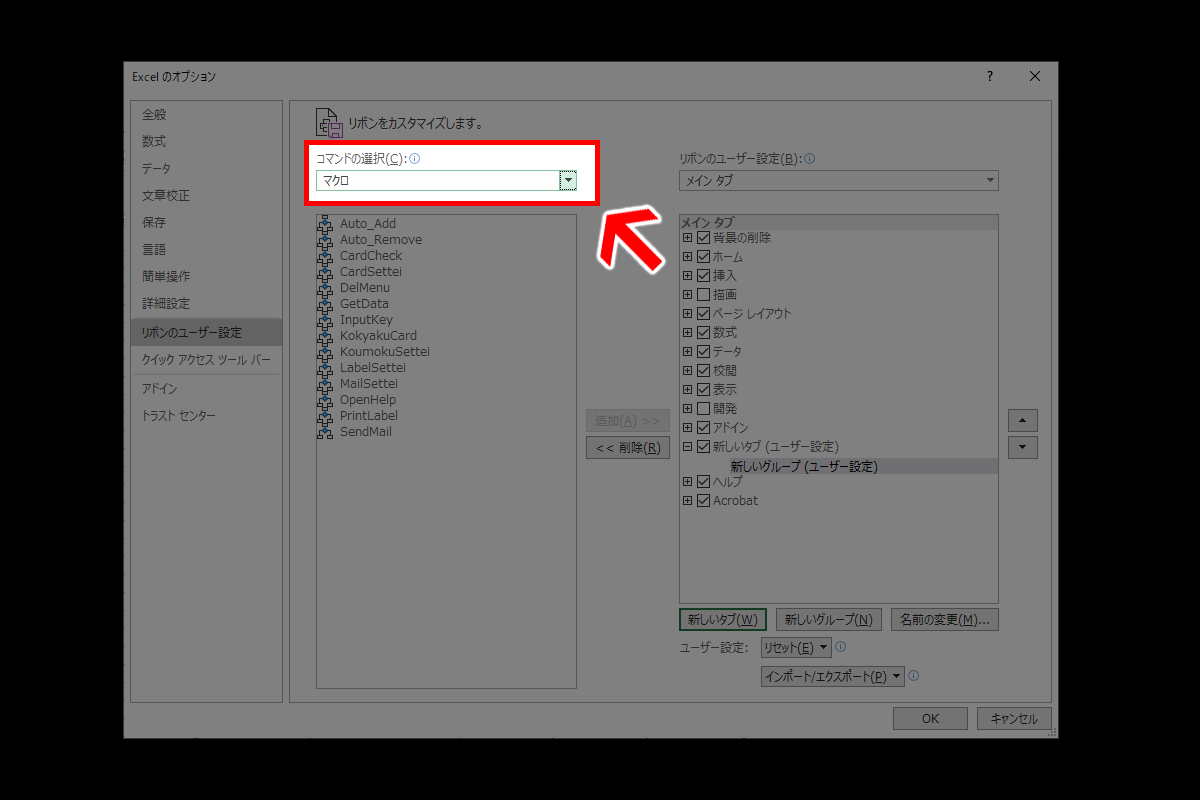This screenshot has width=1200, height=800.
Task: Expand the アドイン tab node
Action: tap(687, 428)
